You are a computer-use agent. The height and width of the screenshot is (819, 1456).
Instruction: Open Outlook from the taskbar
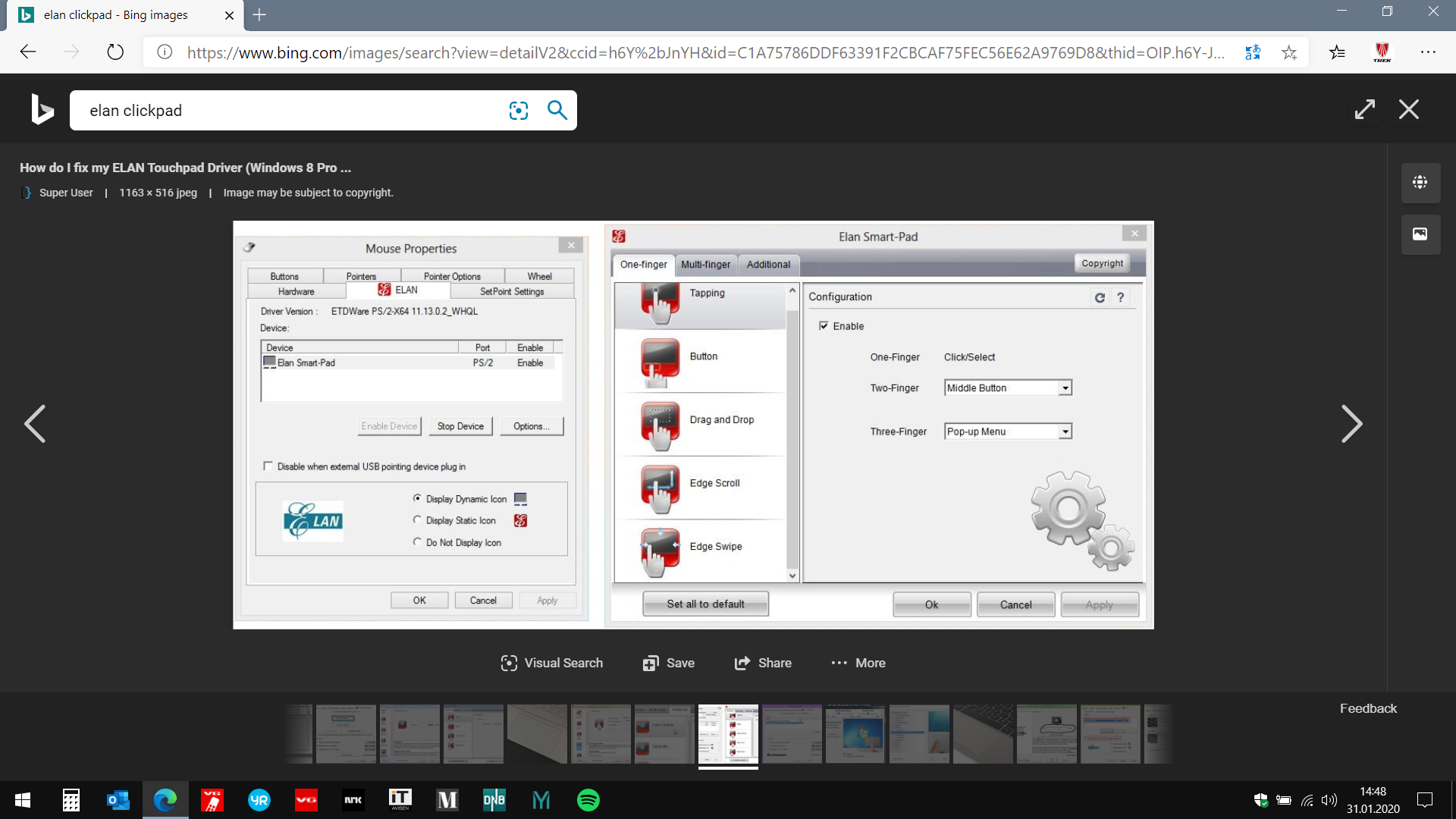[118, 800]
